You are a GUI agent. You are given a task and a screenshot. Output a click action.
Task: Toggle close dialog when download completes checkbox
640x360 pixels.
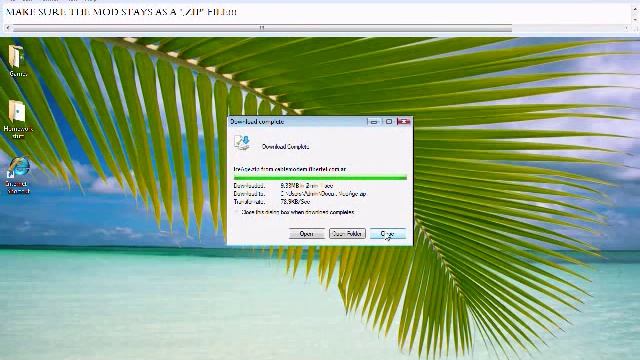[236, 212]
